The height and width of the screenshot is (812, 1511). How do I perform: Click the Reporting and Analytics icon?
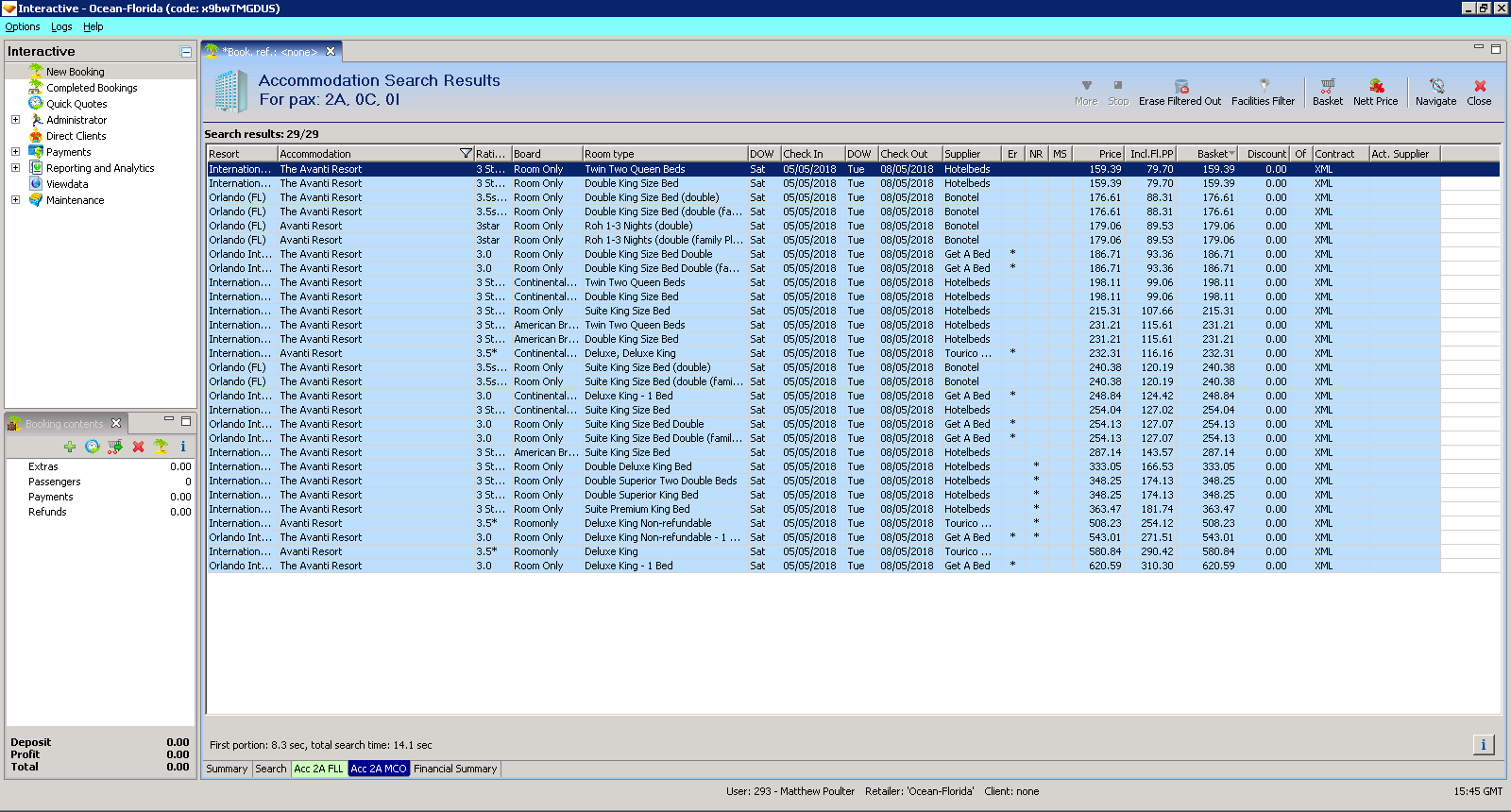[36, 167]
